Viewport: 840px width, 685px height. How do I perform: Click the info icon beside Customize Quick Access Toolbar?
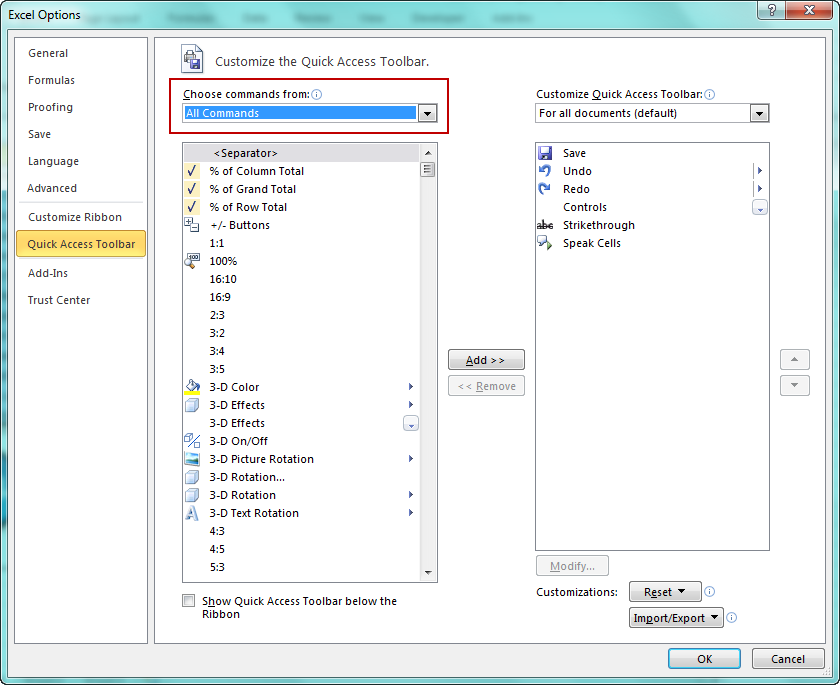(710, 95)
